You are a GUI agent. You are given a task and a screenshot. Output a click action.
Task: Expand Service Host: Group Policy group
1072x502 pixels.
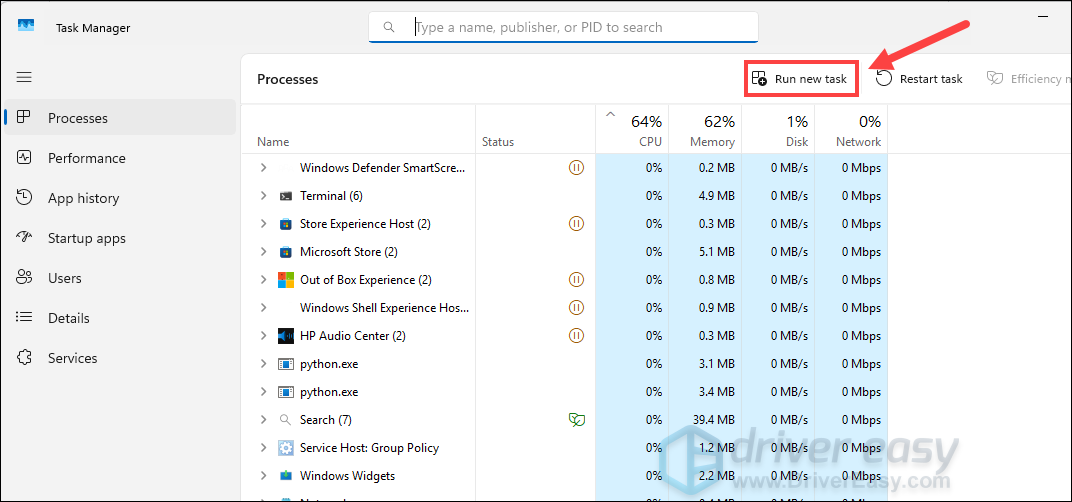tap(264, 448)
